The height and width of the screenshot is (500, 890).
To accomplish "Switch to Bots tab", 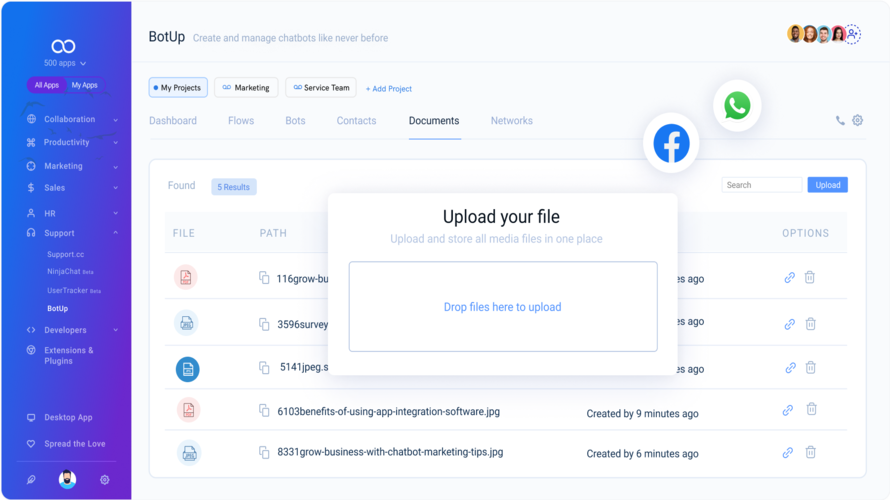I will coord(295,121).
